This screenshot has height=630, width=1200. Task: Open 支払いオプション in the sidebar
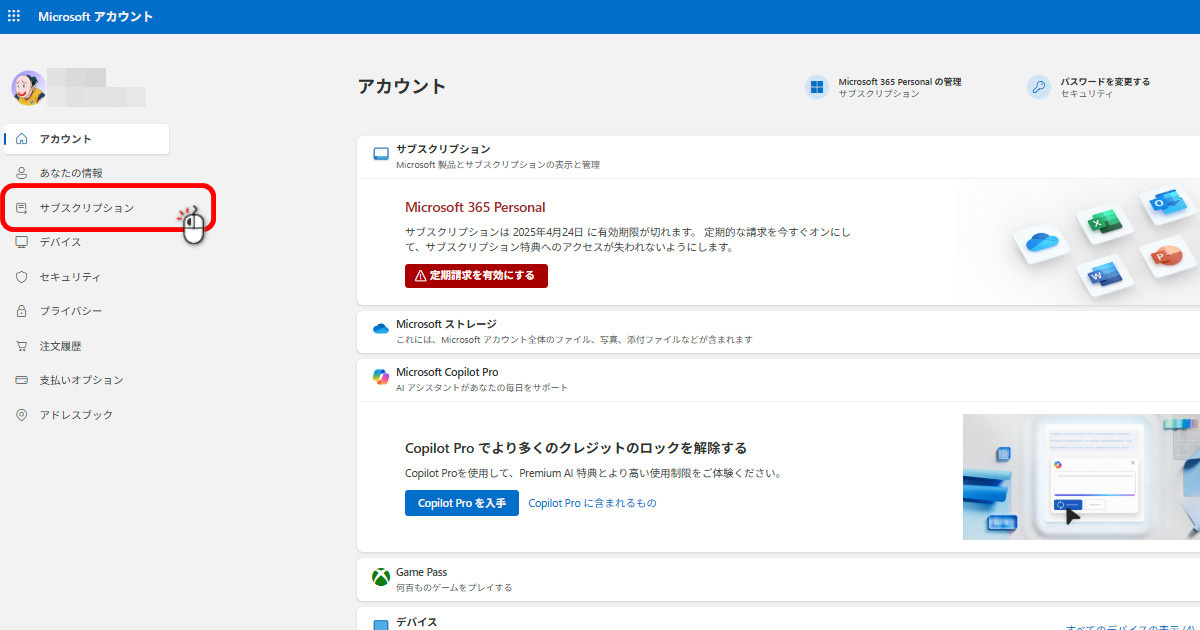tap(86, 380)
